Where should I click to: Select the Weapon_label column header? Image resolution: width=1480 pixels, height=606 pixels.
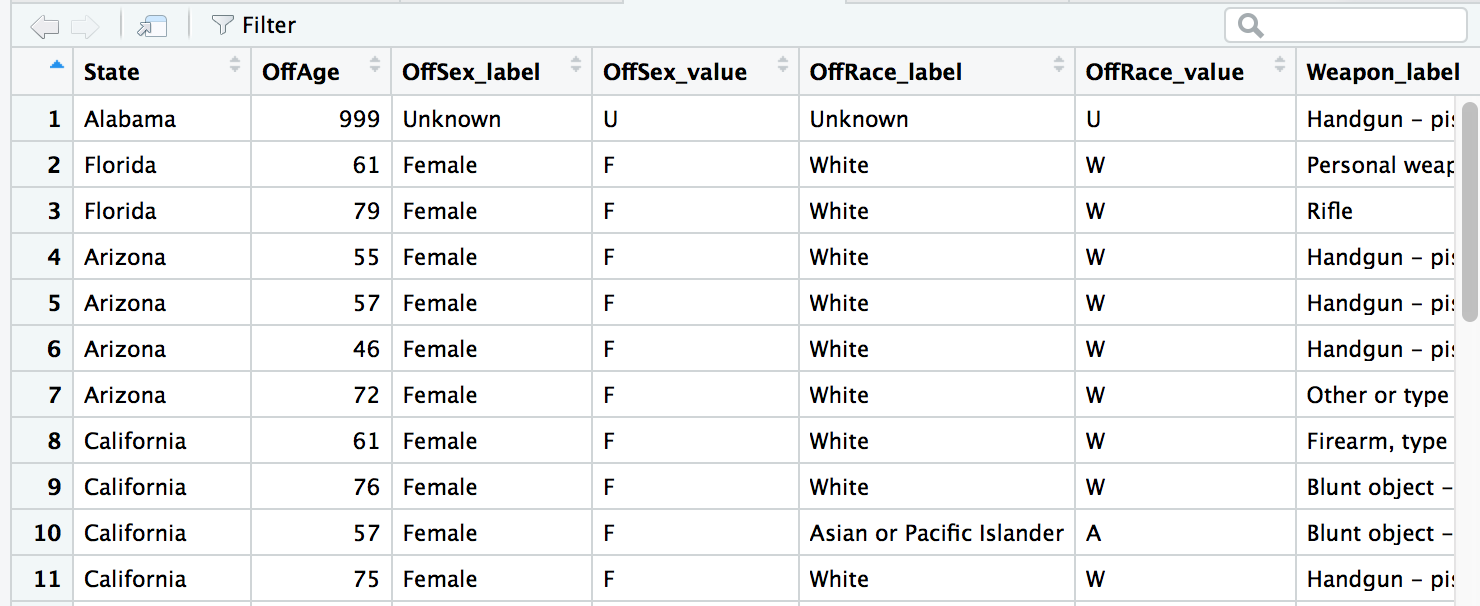(x=1382, y=72)
